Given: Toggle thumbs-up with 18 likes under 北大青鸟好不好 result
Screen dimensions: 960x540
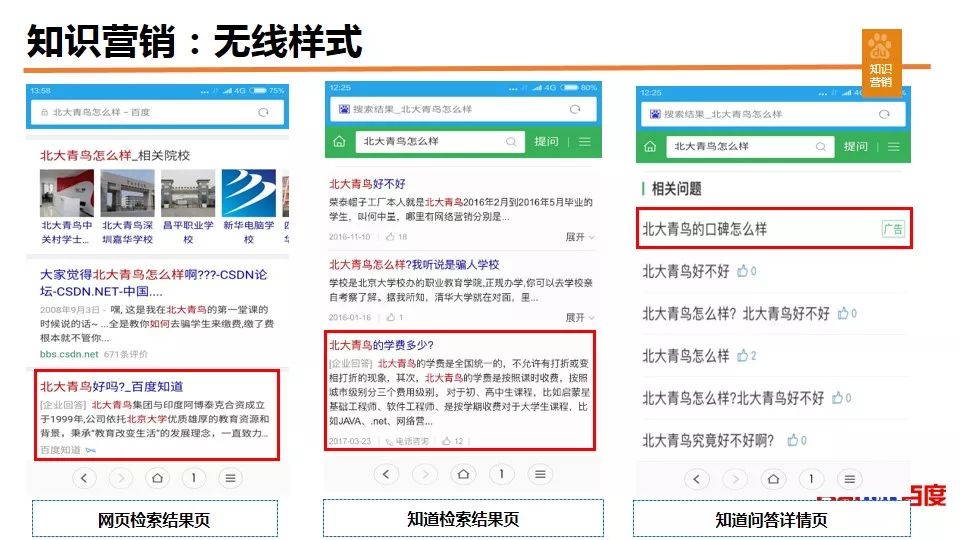Looking at the screenshot, I should [397, 237].
